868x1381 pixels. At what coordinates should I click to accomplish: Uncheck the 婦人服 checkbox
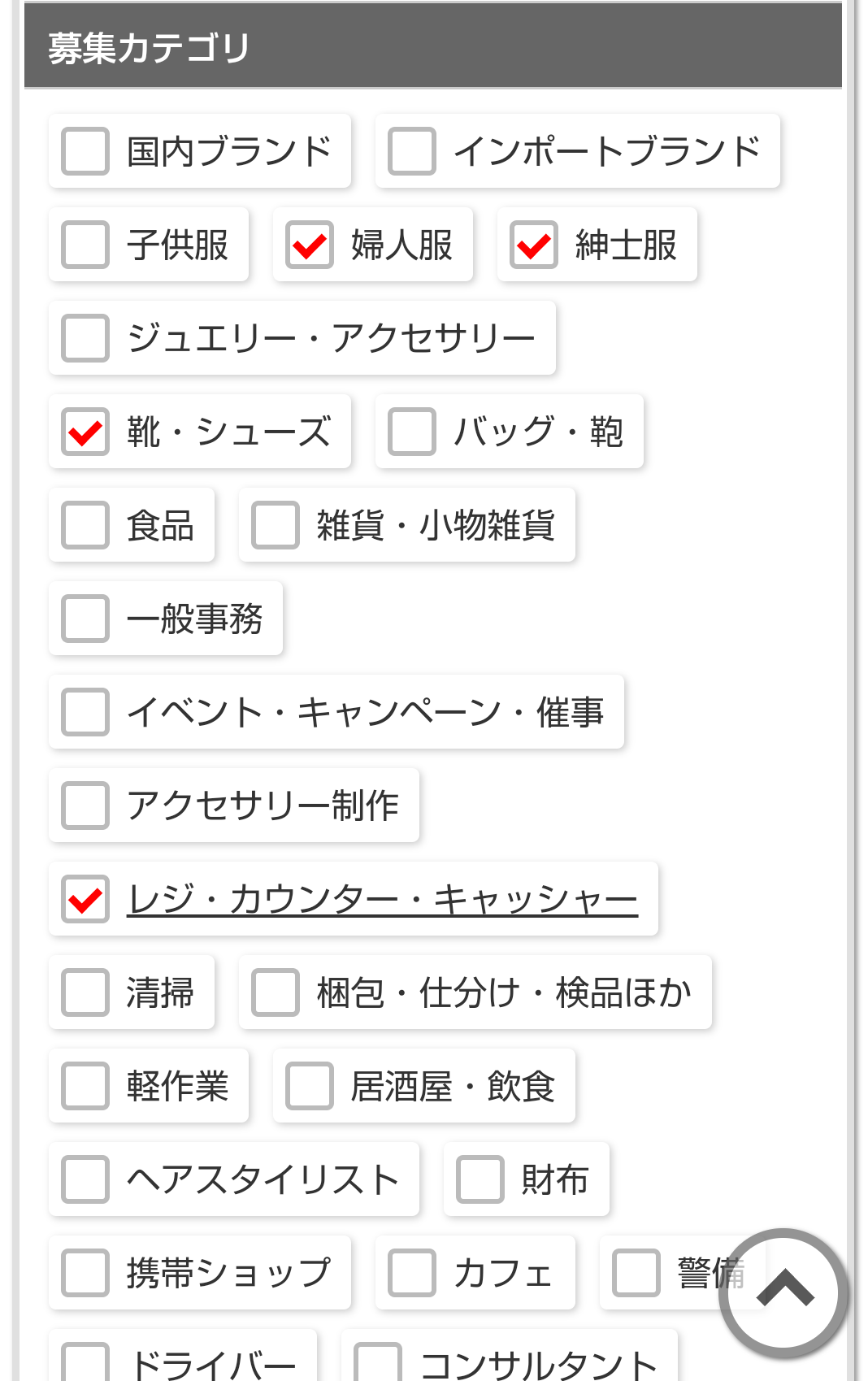pyautogui.click(x=310, y=245)
